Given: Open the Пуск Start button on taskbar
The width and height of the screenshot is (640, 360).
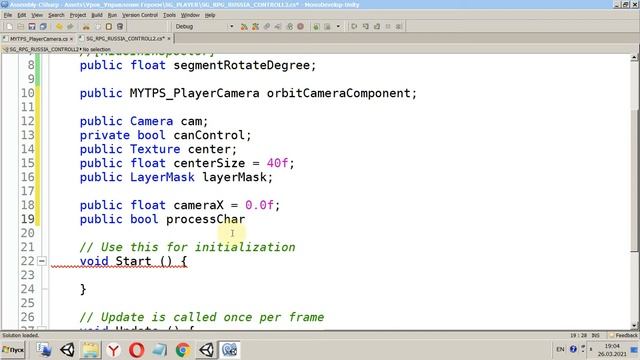Looking at the screenshot, I should click(13, 350).
